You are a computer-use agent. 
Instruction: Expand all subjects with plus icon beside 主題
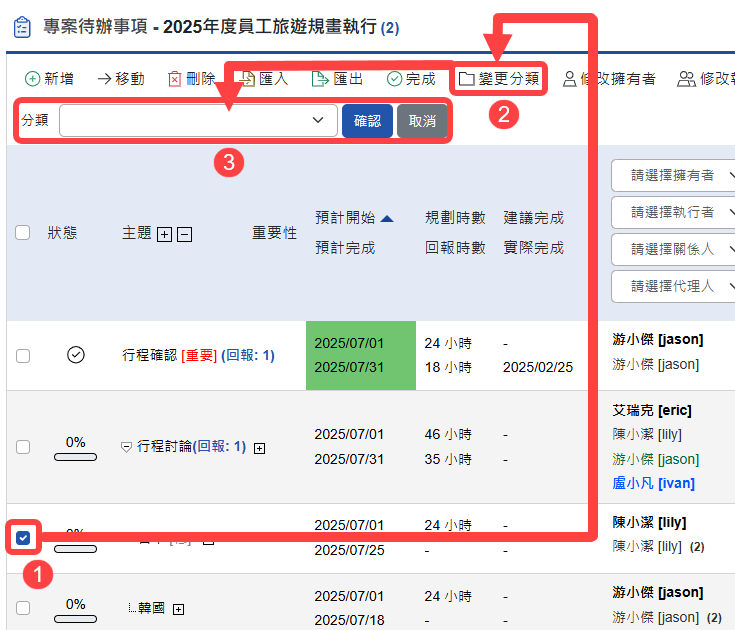pos(165,233)
